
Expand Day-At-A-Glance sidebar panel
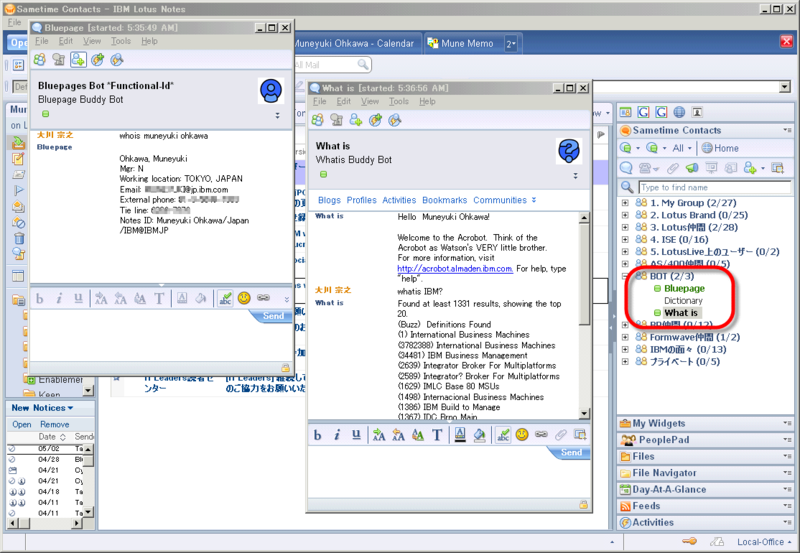click(705, 489)
